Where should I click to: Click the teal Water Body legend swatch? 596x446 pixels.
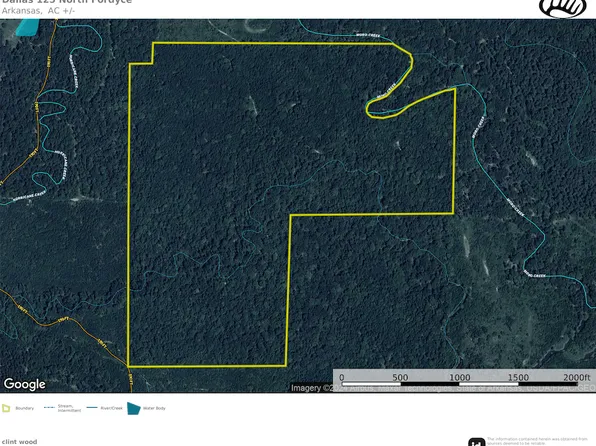[133, 408]
